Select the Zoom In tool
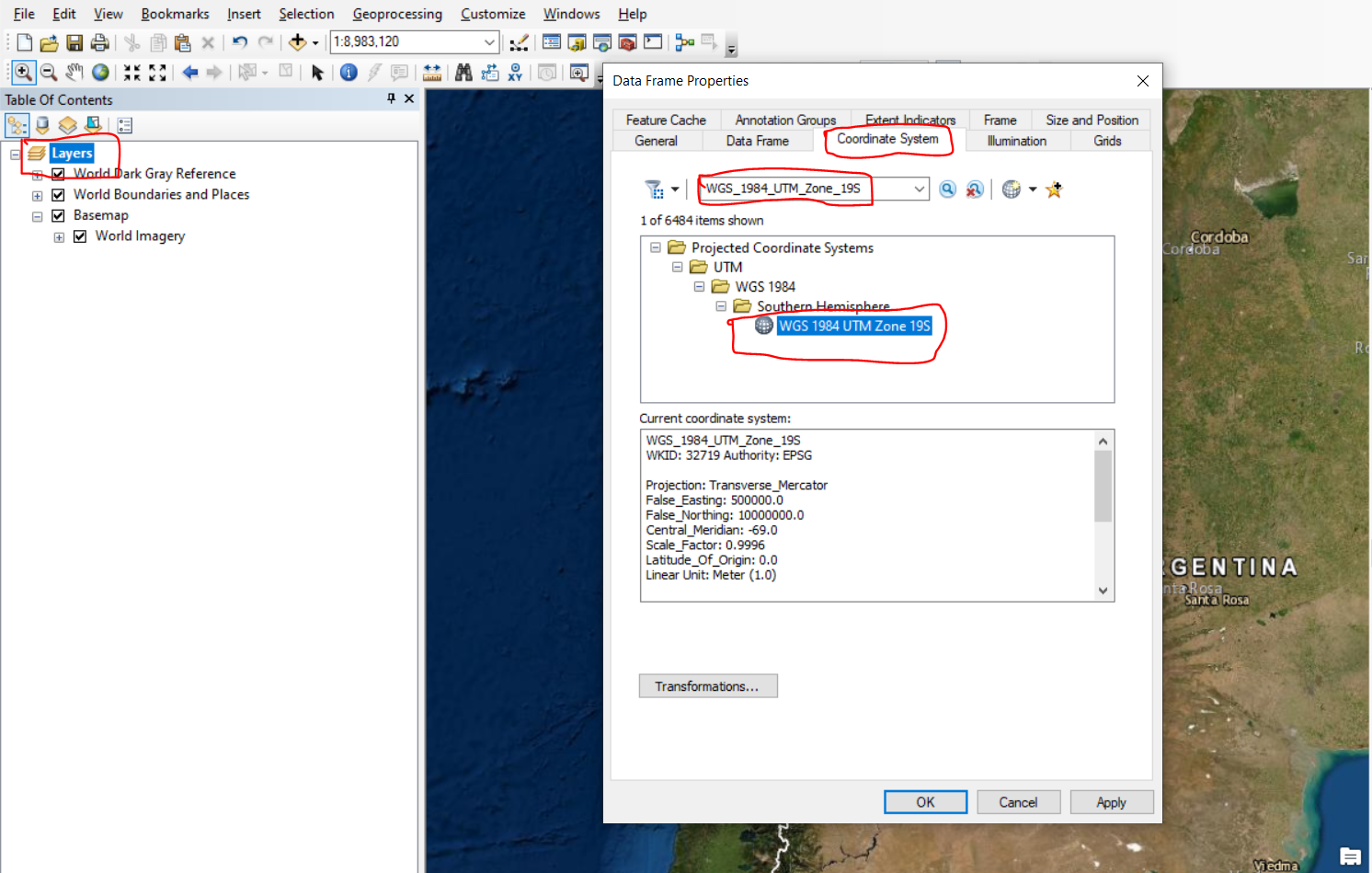This screenshot has height=873, width=1372. coord(23,72)
